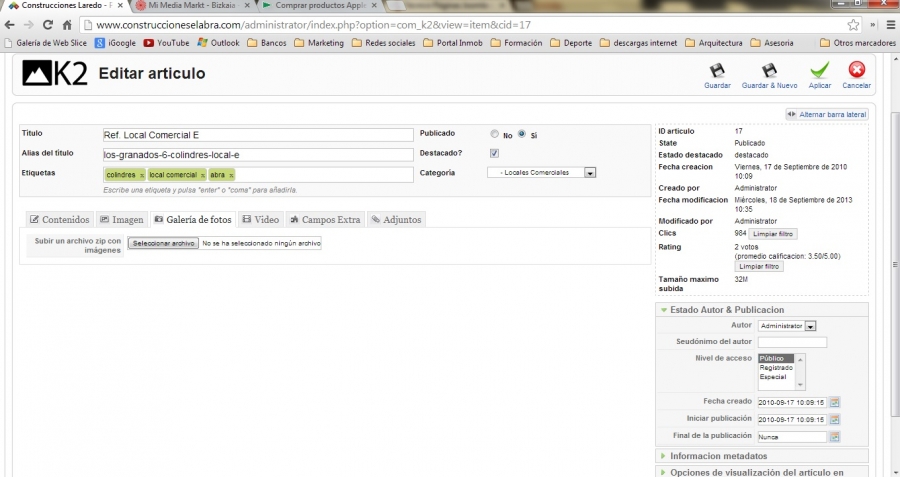Open the browser home page icon
This screenshot has height=477, width=900.
coord(67,25)
